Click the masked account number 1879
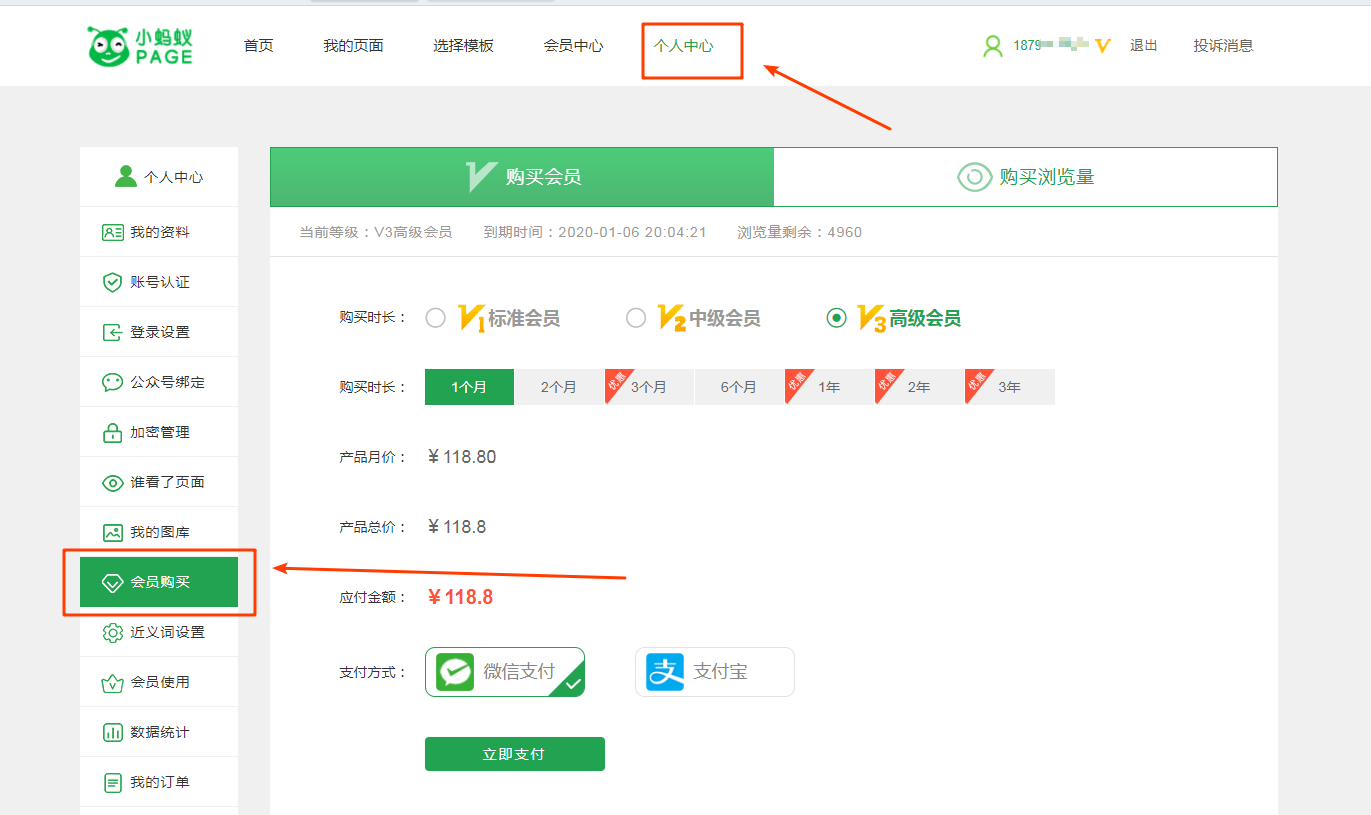 point(1050,46)
